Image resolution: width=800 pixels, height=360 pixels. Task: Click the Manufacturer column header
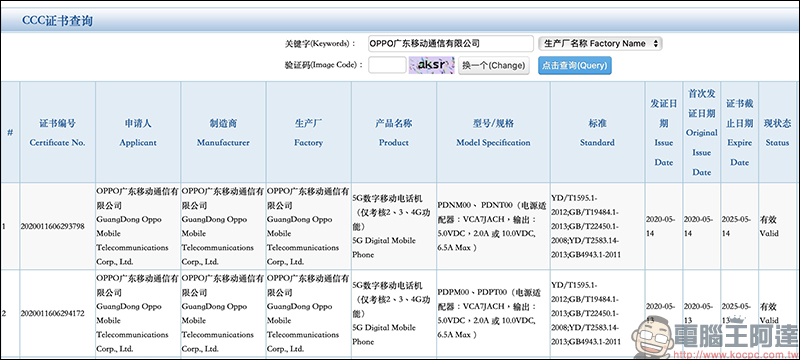pos(223,133)
